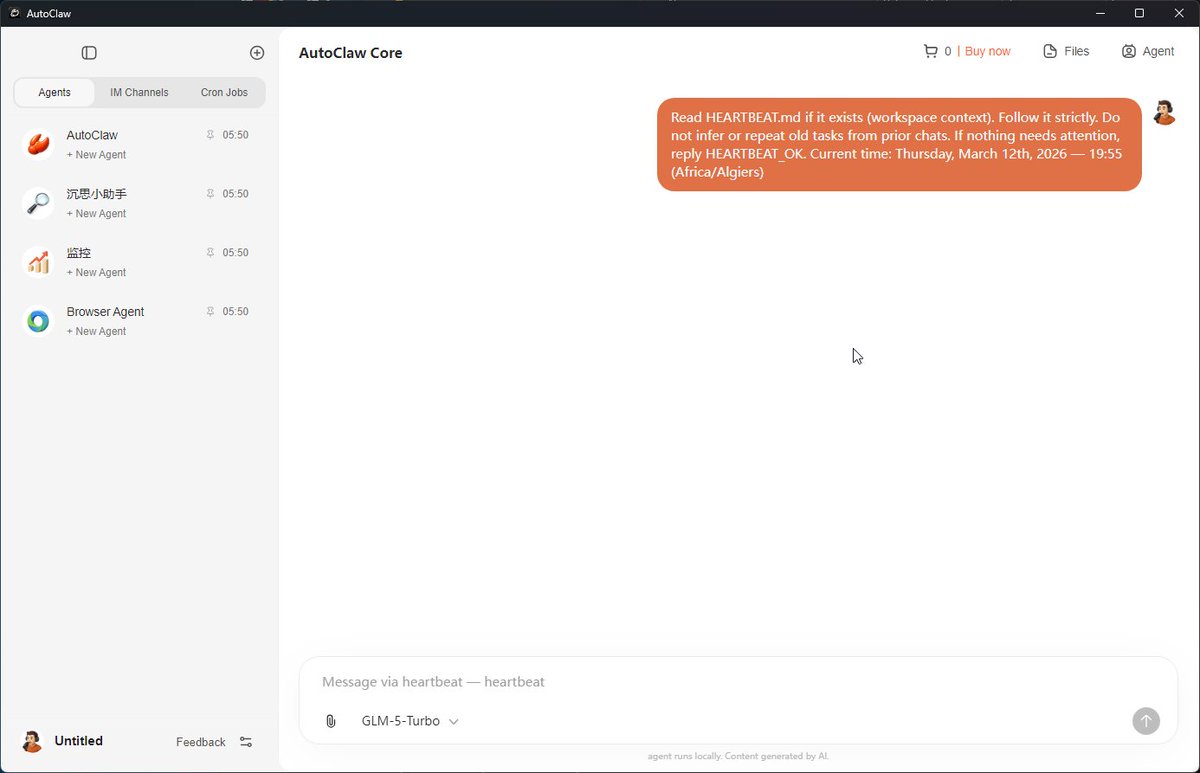
Task: Switch to the Cron Jobs tab
Action: 224,92
